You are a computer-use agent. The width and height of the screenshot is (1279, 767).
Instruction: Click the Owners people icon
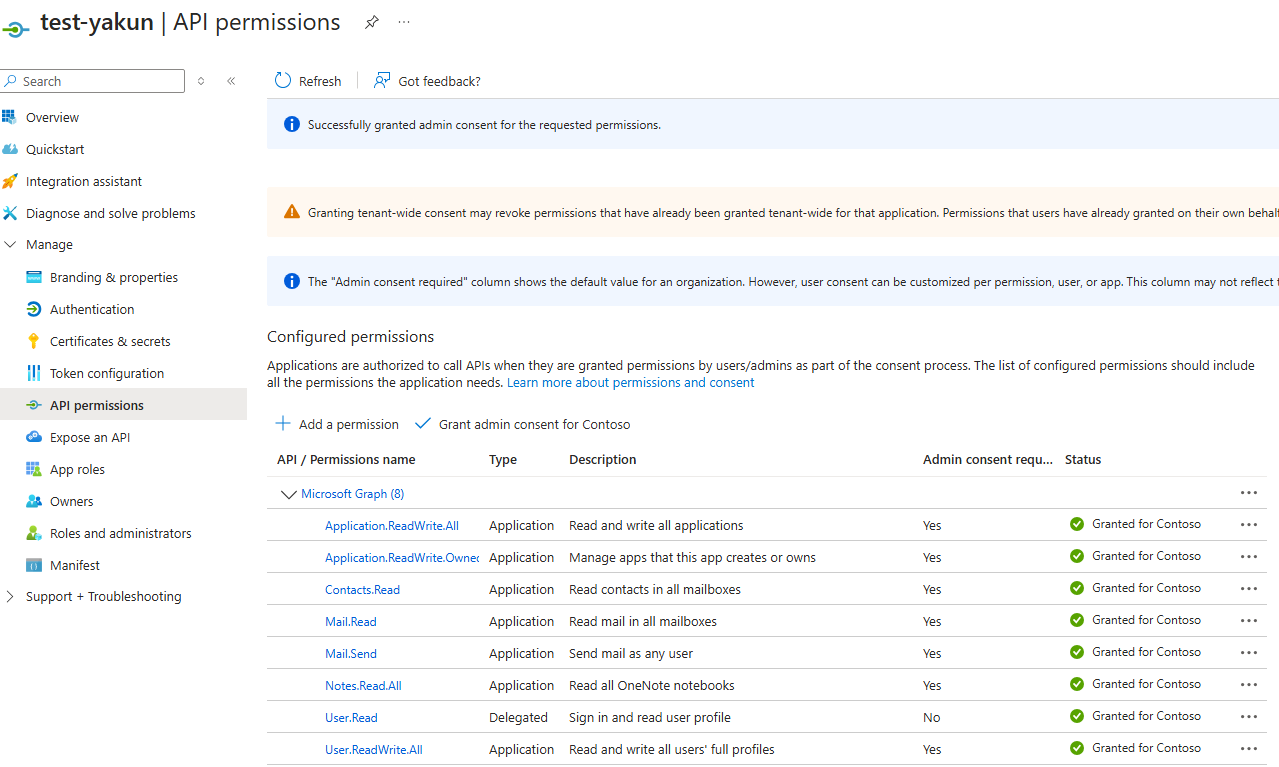pyautogui.click(x=33, y=501)
